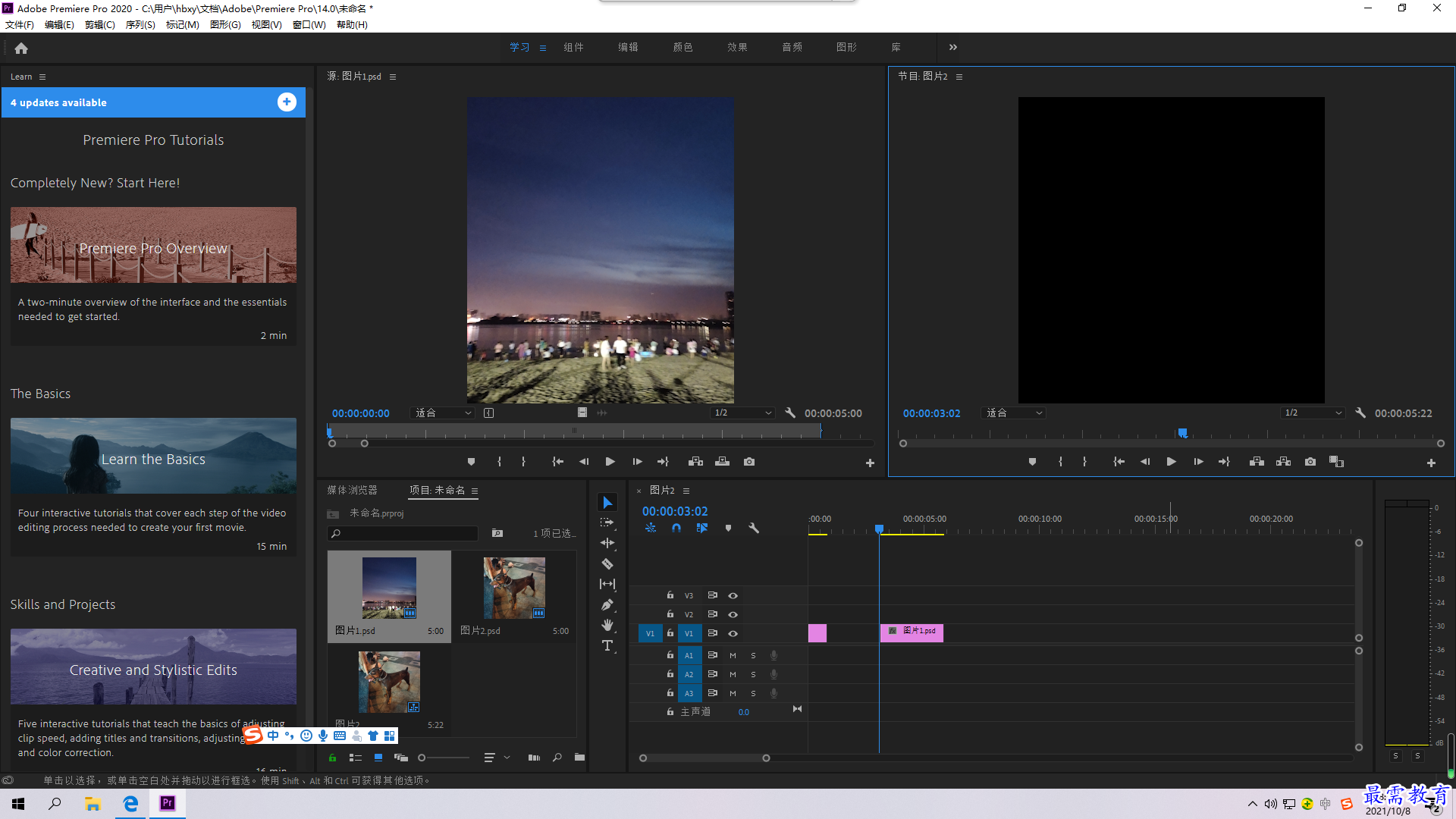Screen dimensions: 1456x819
Task: Select the Ripple Edit tool
Action: (x=607, y=543)
